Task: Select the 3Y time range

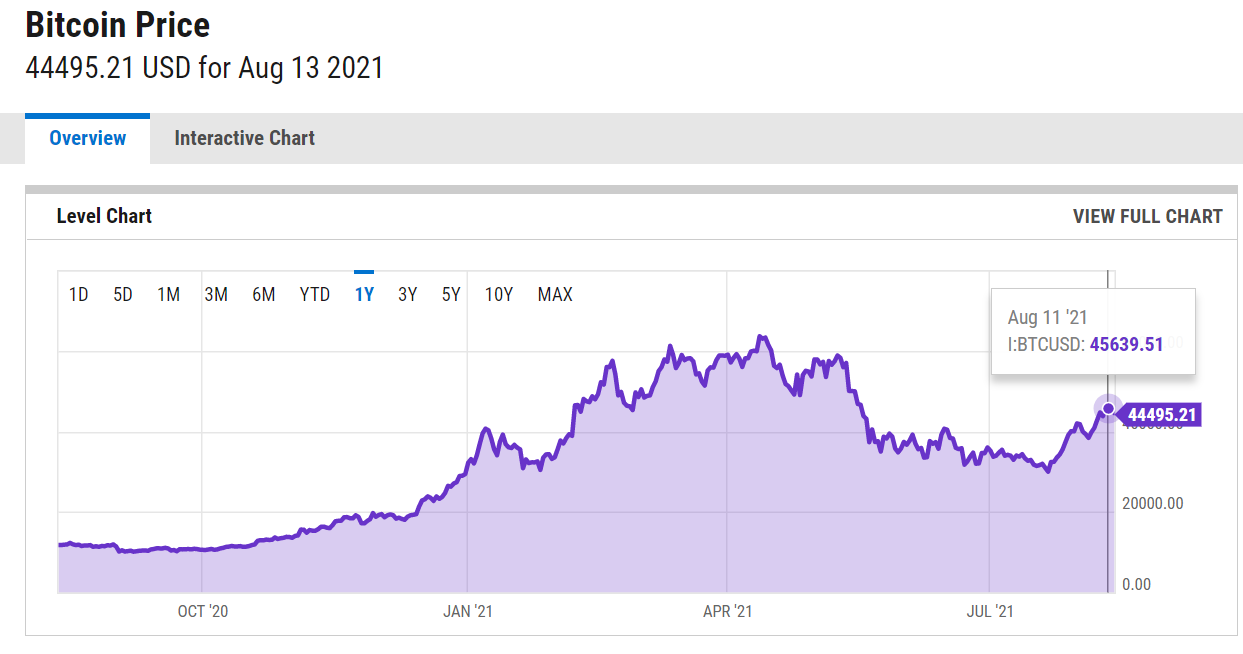Action: 407,294
